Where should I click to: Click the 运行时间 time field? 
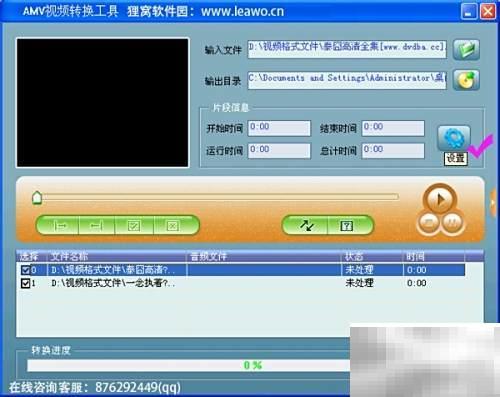(x=279, y=150)
